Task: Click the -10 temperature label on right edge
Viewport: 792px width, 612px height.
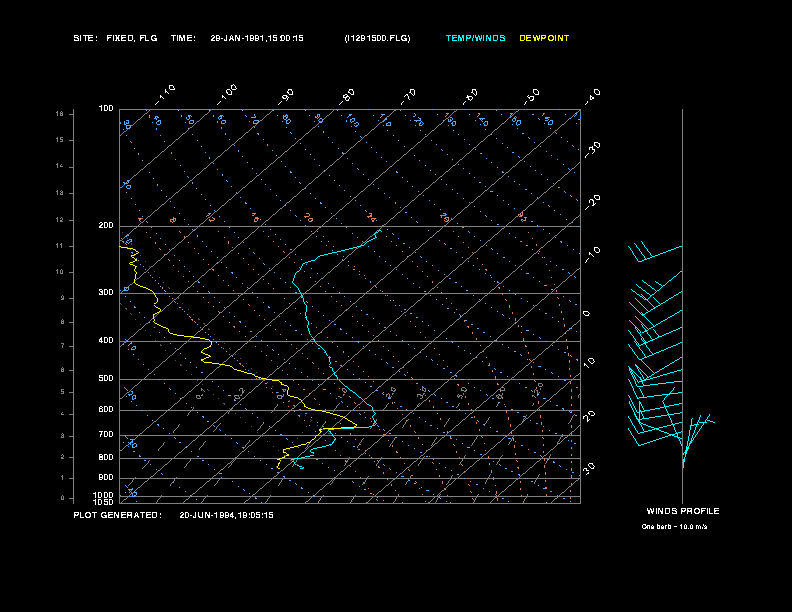Action: [x=592, y=255]
